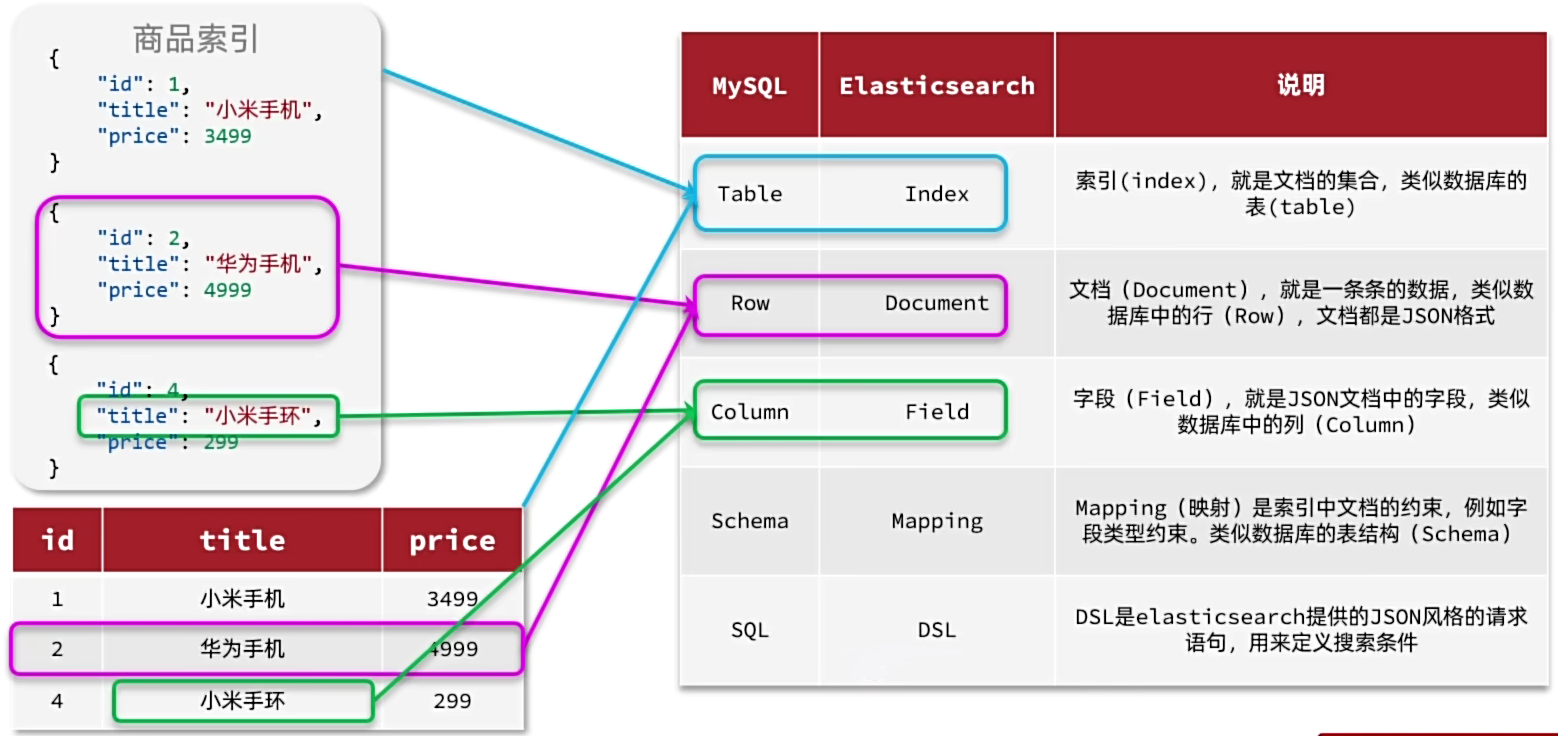Select the Document cell in magenta box
Viewport: 1558px width, 736px height.
[x=936, y=303]
